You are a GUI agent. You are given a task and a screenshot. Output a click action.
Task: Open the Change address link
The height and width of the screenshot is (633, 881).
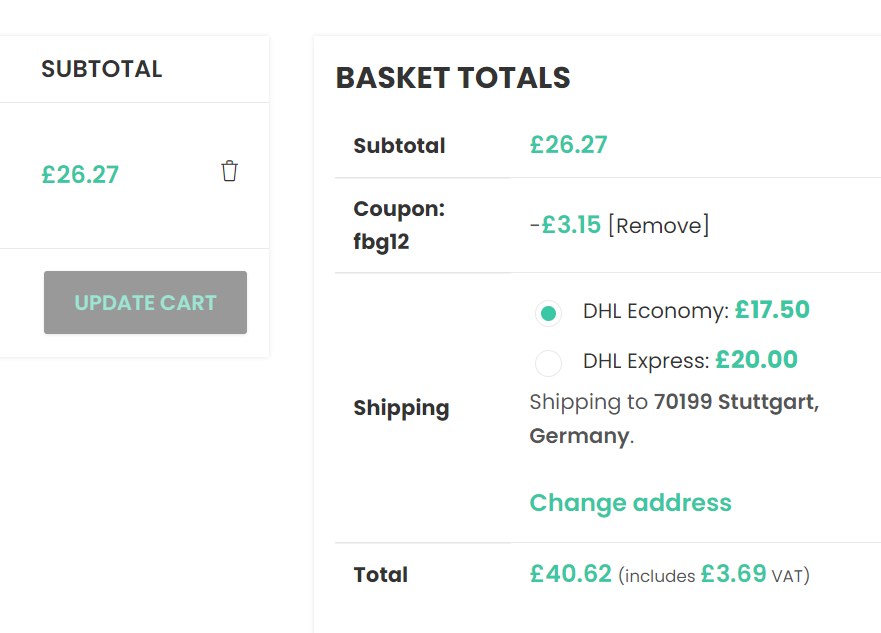pyautogui.click(x=630, y=502)
